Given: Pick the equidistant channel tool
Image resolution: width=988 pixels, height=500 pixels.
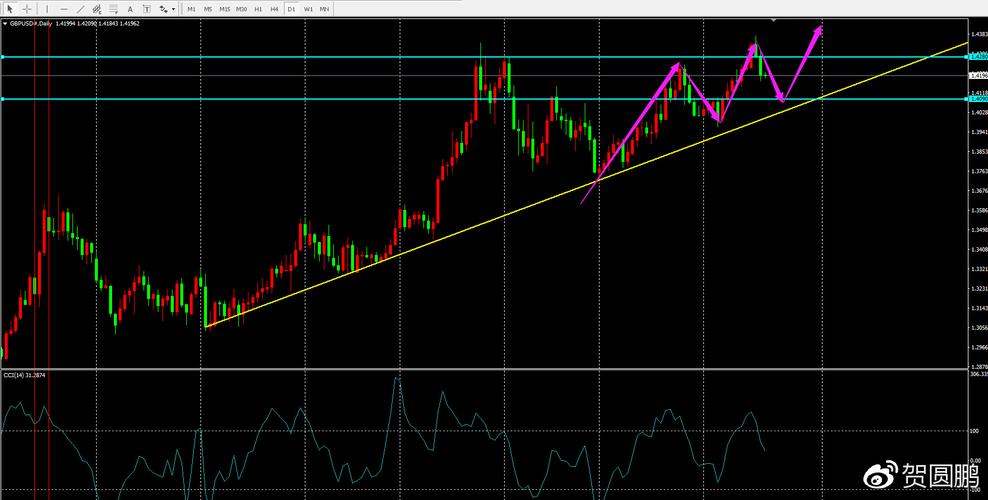Looking at the screenshot, I should pyautogui.click(x=97, y=9).
